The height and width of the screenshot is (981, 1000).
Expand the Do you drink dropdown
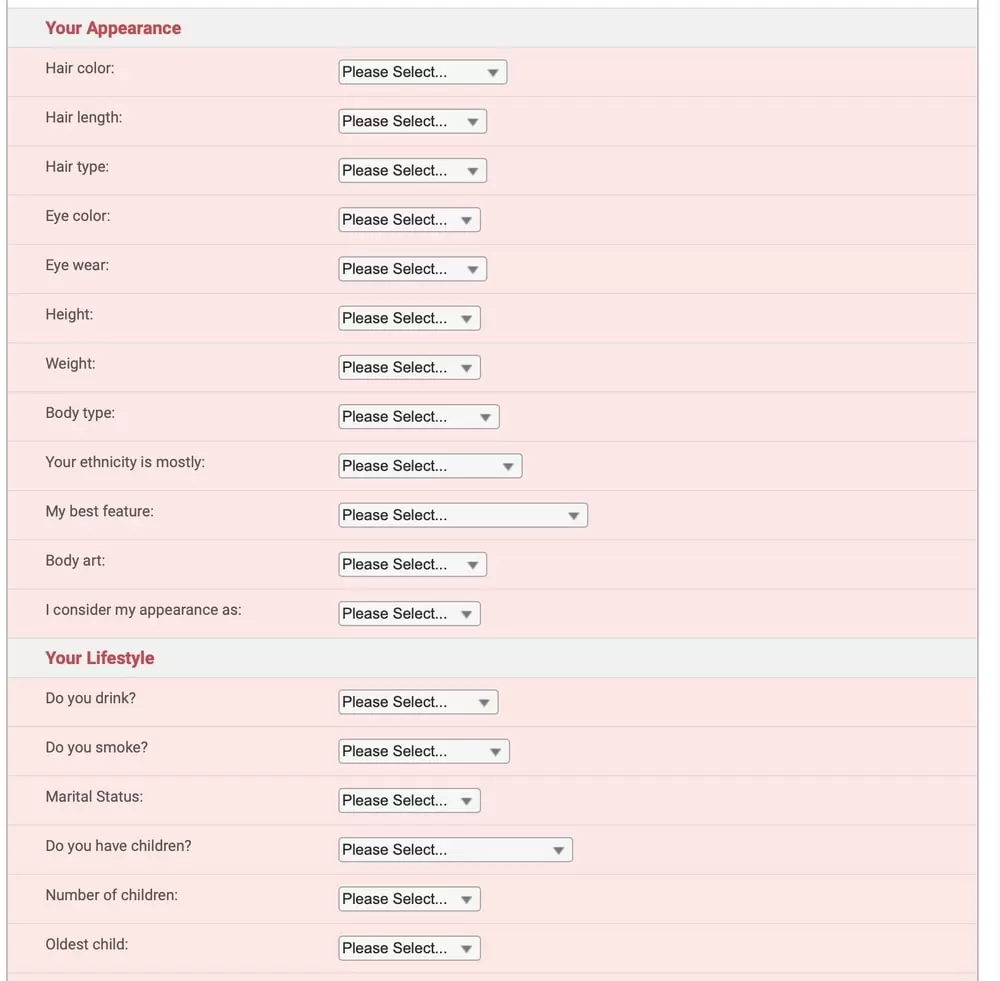(418, 702)
